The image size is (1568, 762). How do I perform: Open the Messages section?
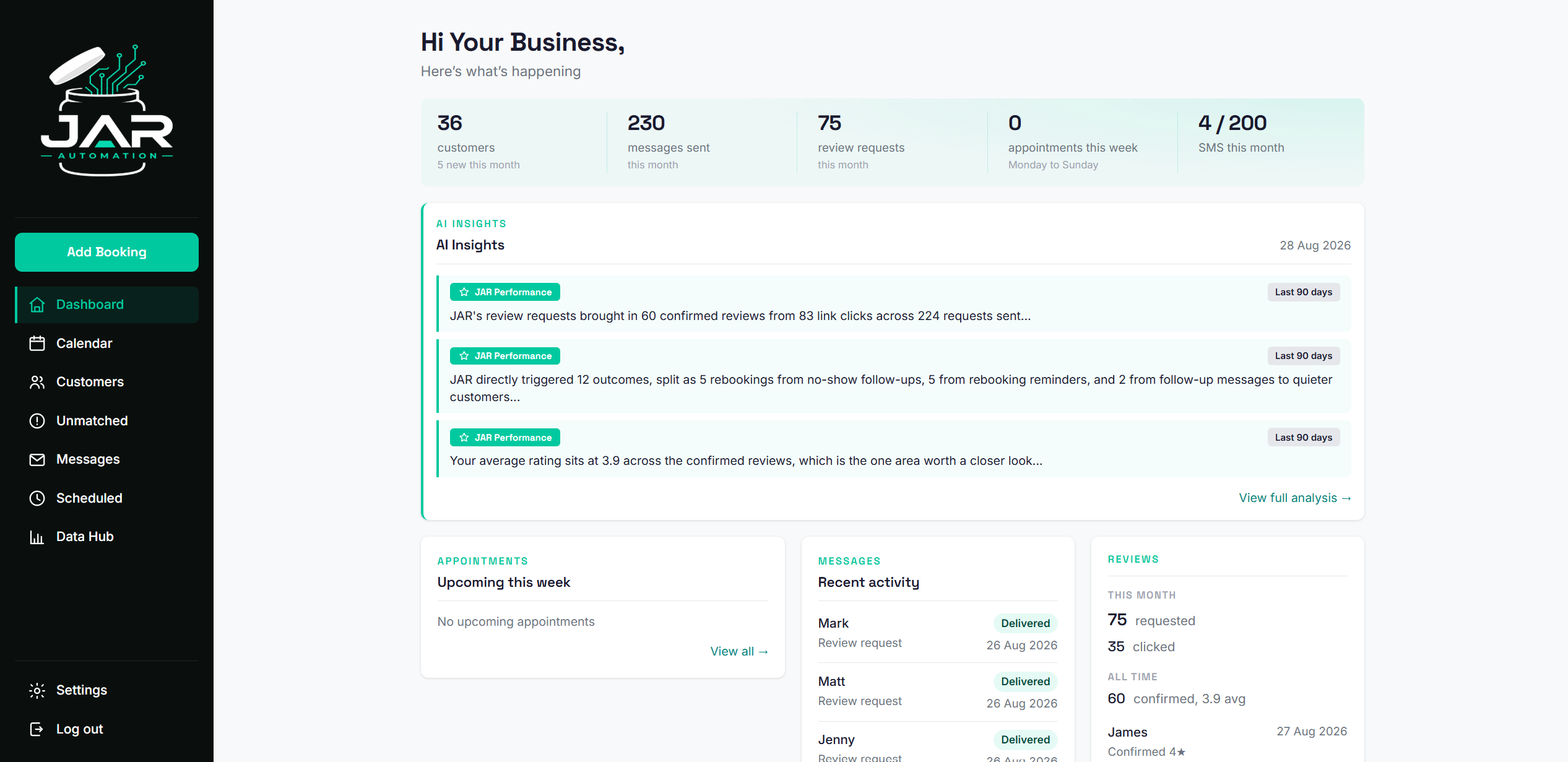click(106, 459)
